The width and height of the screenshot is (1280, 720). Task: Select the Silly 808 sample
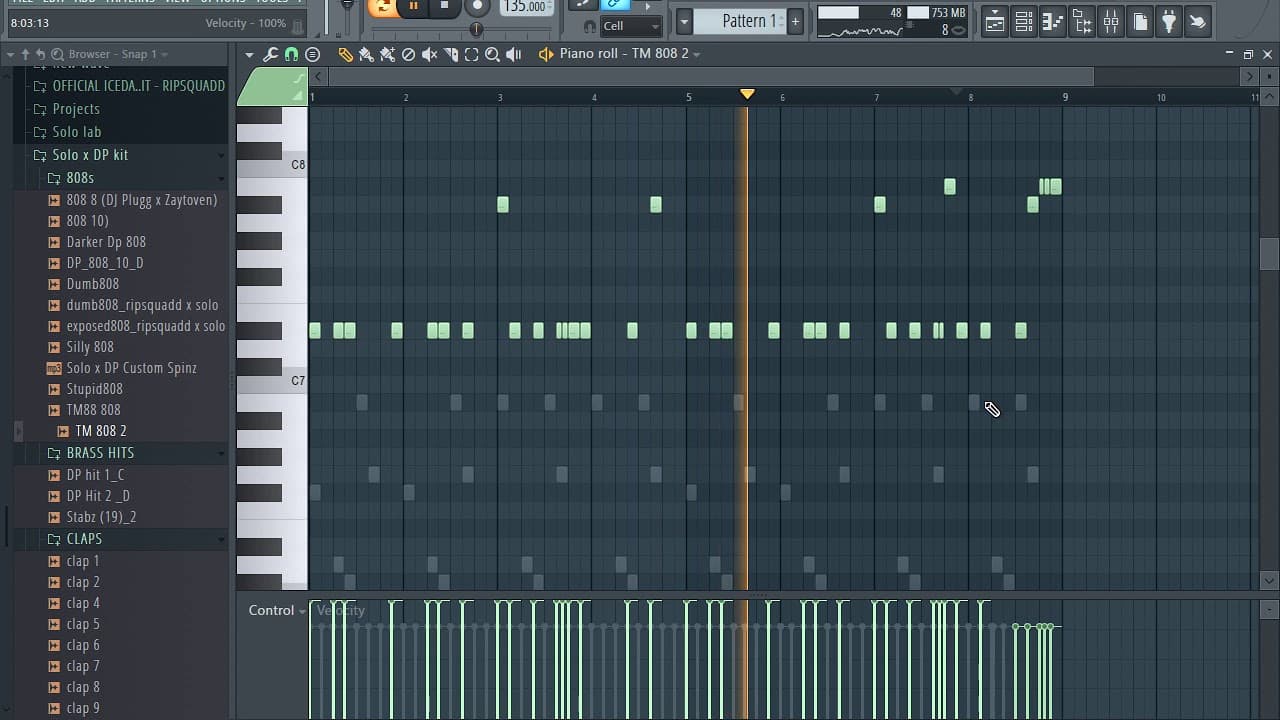90,347
